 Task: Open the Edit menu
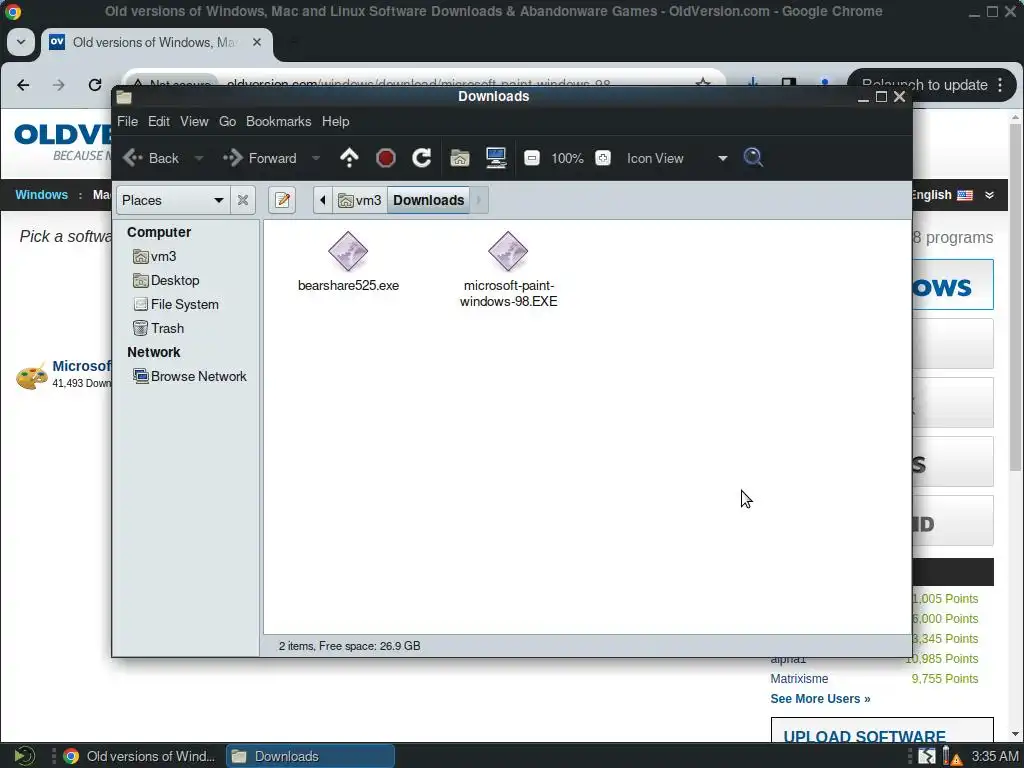159,121
